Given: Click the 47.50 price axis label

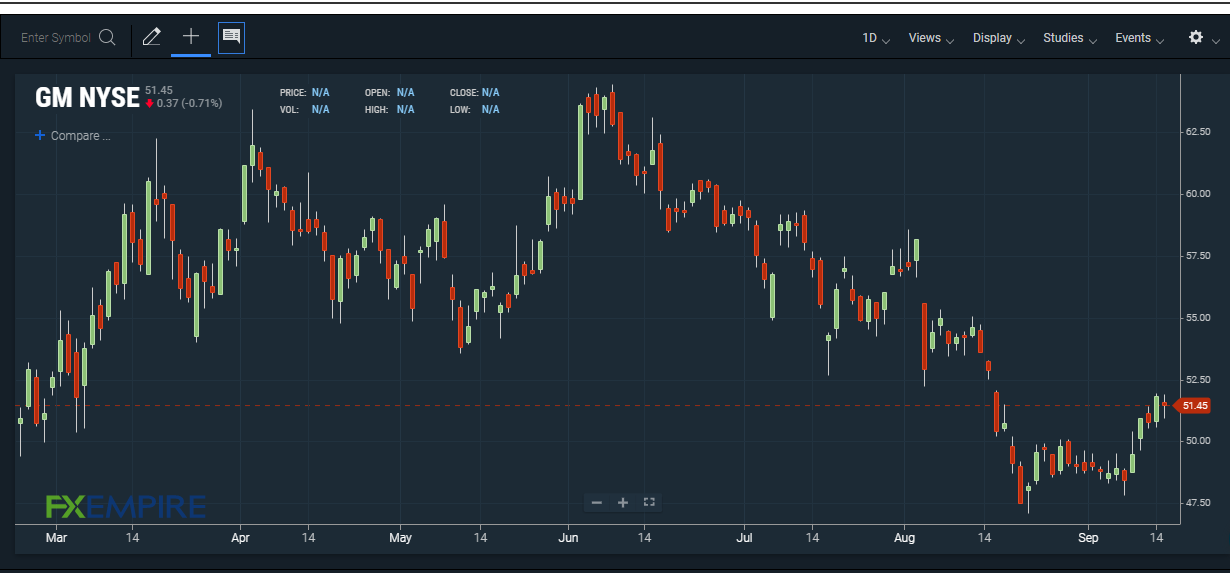Looking at the screenshot, I should point(1198,502).
